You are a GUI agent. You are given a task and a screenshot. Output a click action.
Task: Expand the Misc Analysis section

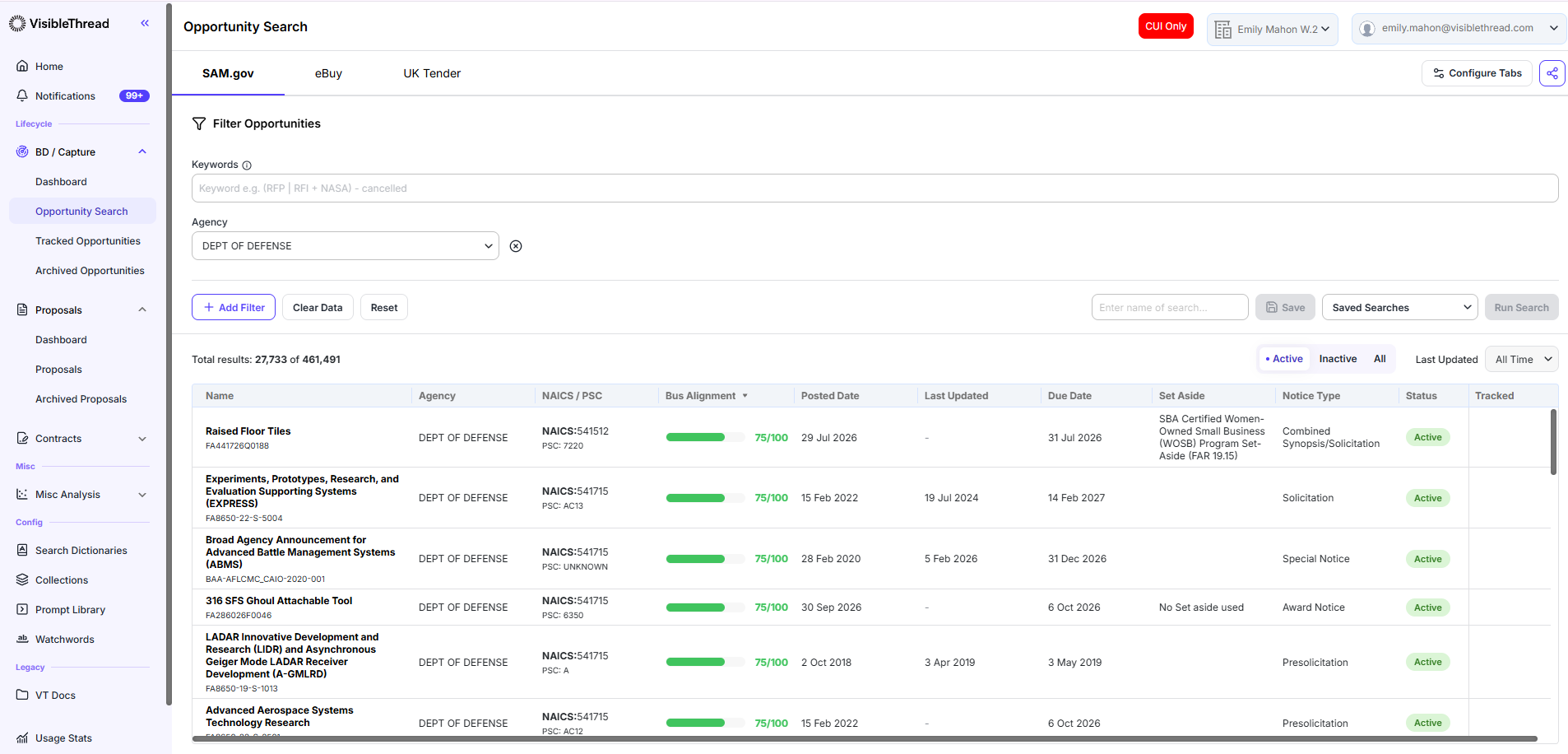pyautogui.click(x=142, y=495)
